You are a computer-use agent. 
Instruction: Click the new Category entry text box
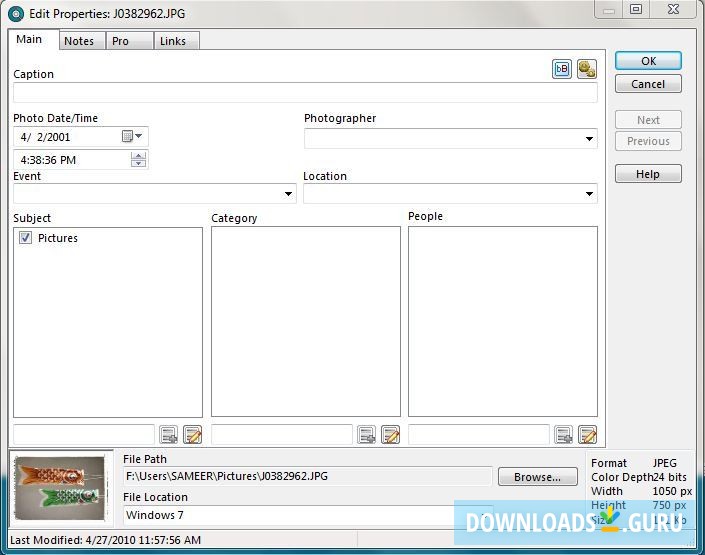coord(282,434)
